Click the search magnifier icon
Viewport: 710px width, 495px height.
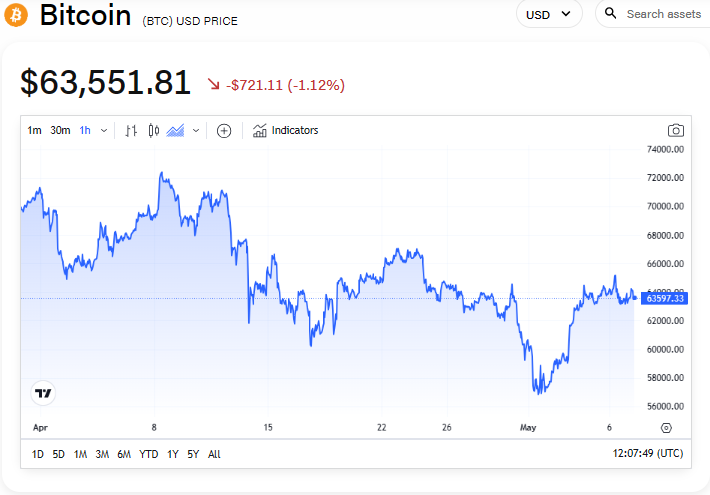click(x=611, y=14)
